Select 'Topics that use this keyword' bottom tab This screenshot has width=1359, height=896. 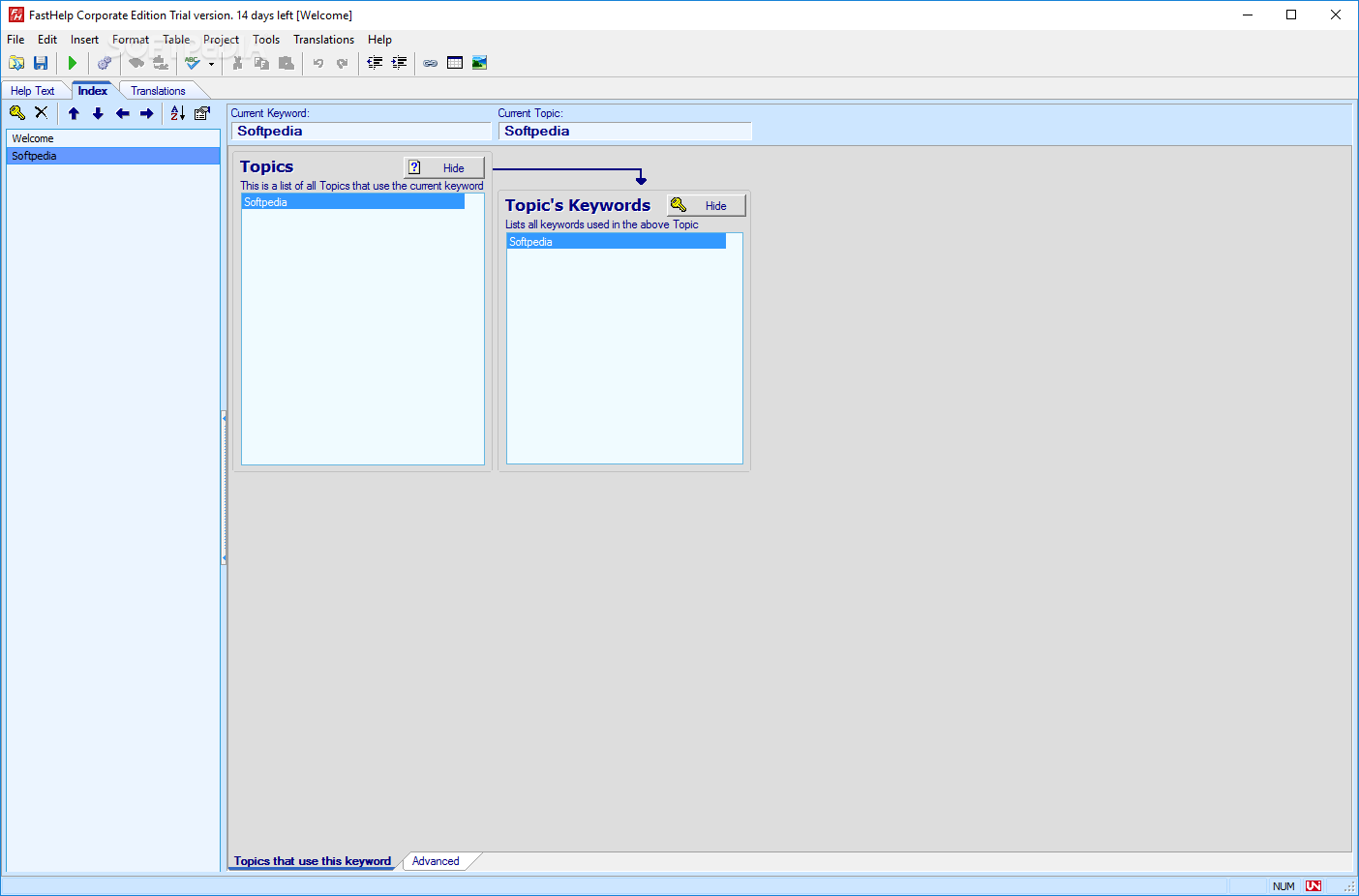(312, 861)
